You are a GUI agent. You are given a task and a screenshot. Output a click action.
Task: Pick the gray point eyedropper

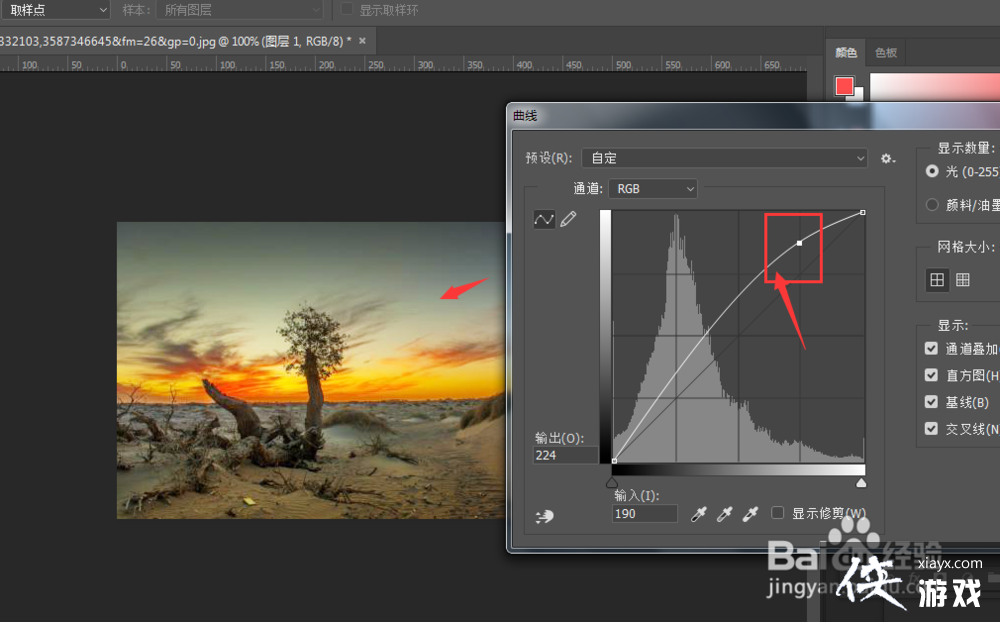(725, 514)
